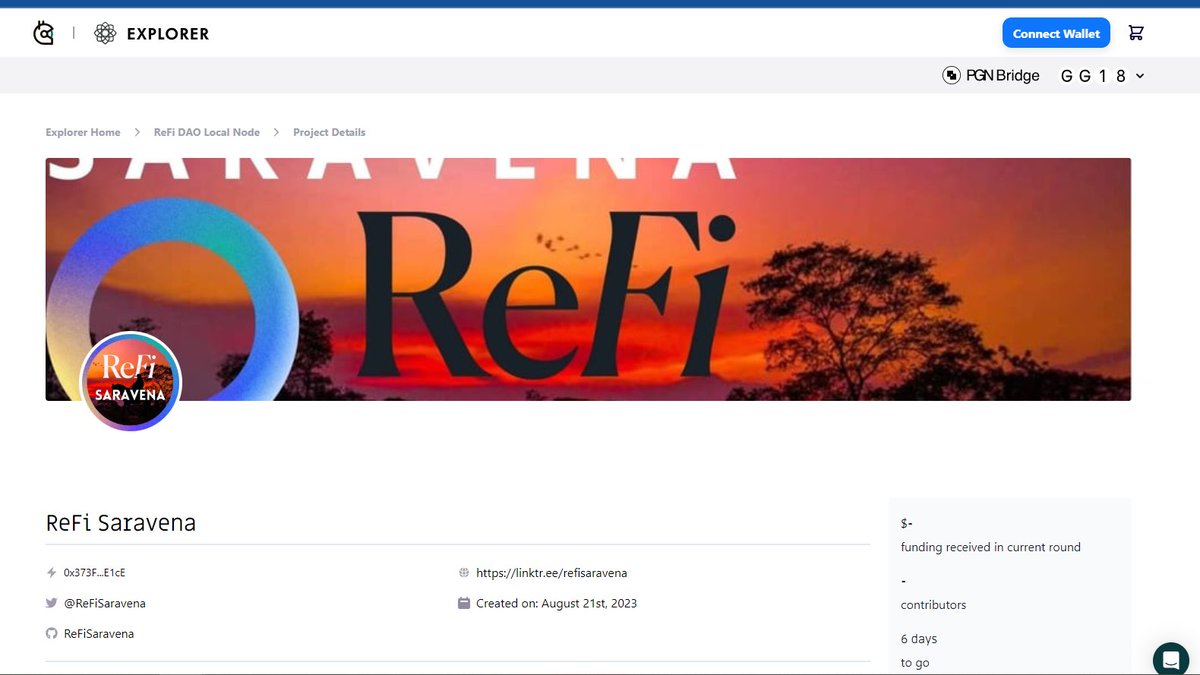Click the lightning bolt icon beside wallet address
The image size is (1200, 675).
tap(51, 573)
